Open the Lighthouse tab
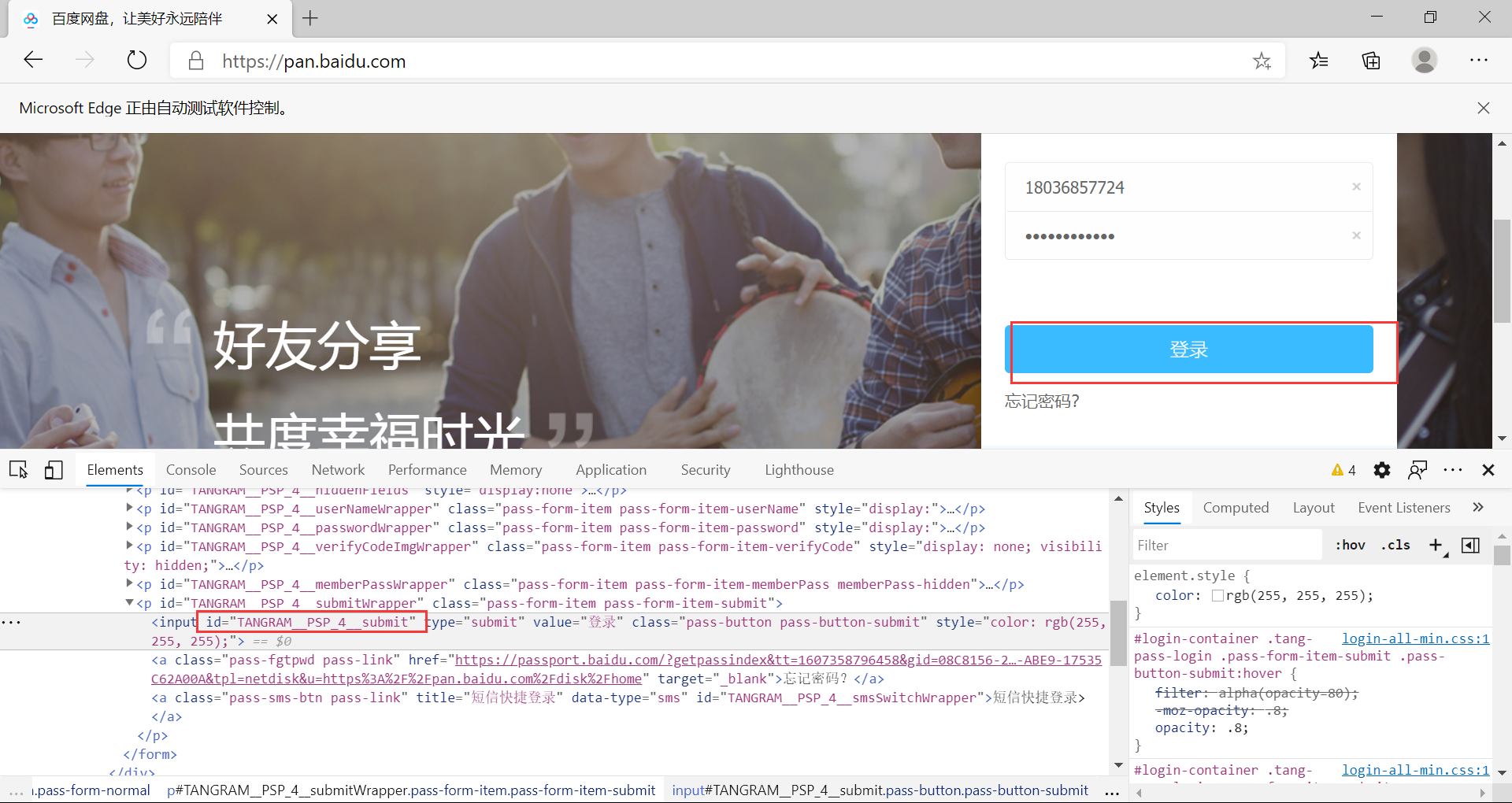Screen dimensions: 1512x803 click(x=799, y=470)
